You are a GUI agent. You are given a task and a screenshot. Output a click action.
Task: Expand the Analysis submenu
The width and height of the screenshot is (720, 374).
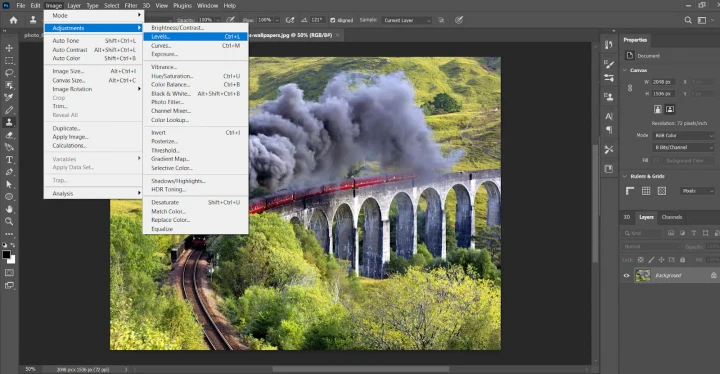[94, 193]
